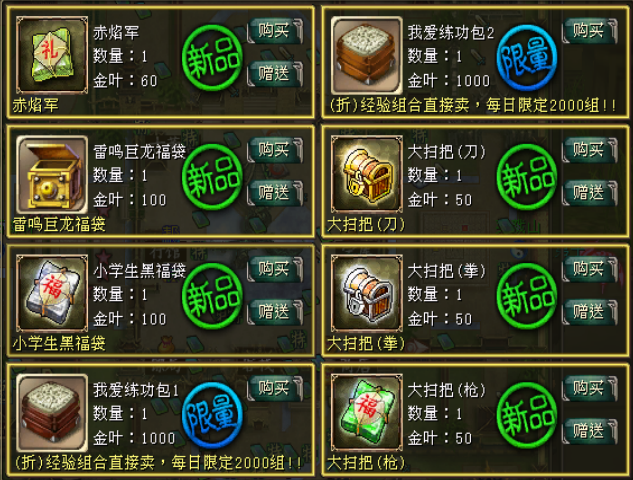Gift 大扫把(刀) using the 赠送 button
This screenshot has height=480, width=633.
[589, 193]
